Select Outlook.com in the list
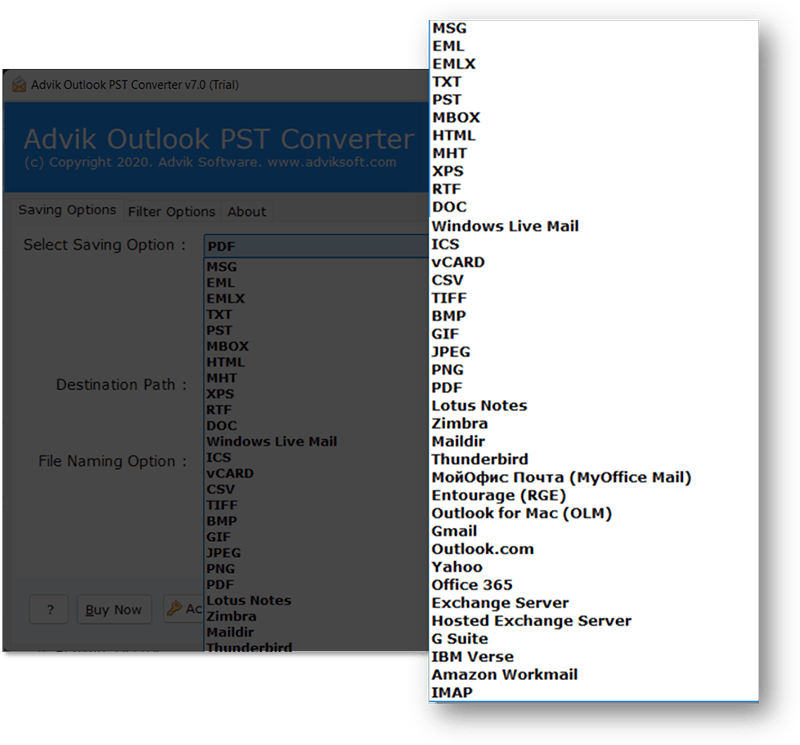This screenshot has height=745, width=800. point(483,549)
